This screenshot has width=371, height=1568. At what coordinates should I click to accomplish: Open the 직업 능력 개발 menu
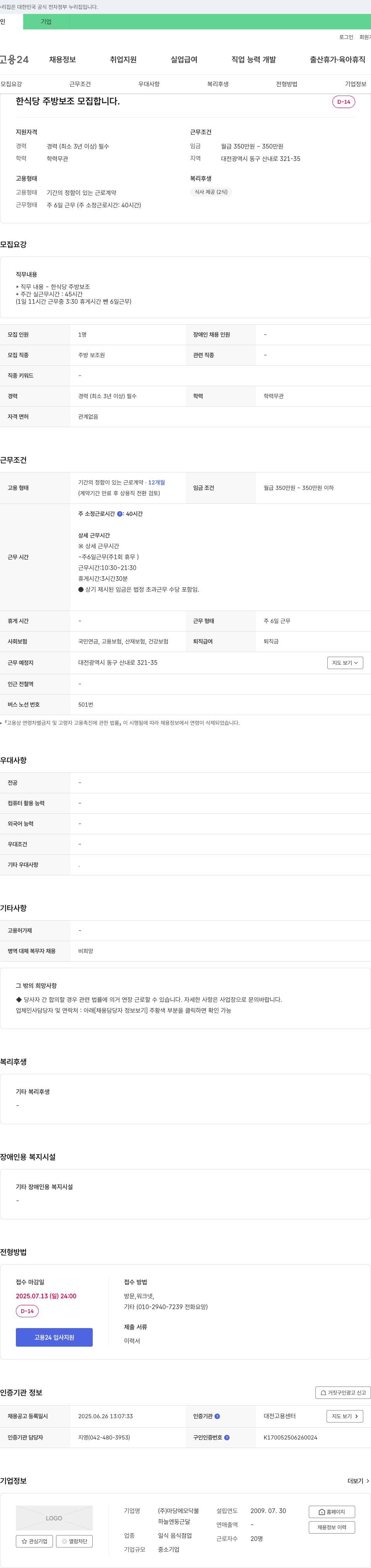(x=254, y=60)
